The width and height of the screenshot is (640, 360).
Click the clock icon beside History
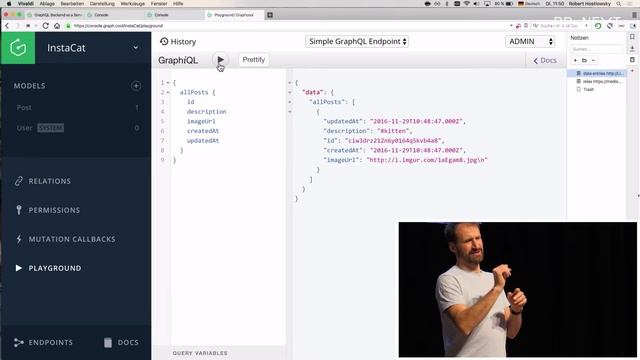pos(164,41)
